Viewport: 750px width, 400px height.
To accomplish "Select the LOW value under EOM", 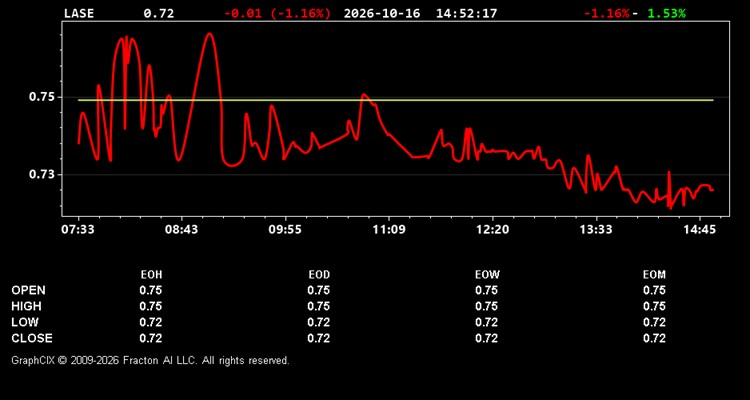I will (654, 322).
